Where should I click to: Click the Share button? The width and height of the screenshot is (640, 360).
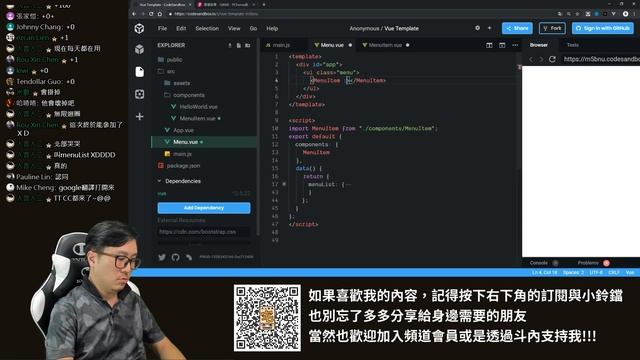pyautogui.click(x=517, y=28)
